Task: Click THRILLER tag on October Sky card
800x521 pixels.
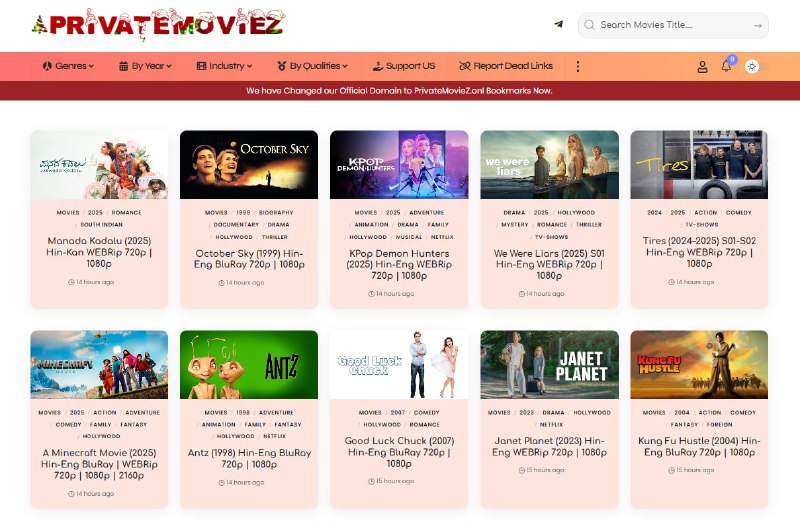Action: pos(274,237)
